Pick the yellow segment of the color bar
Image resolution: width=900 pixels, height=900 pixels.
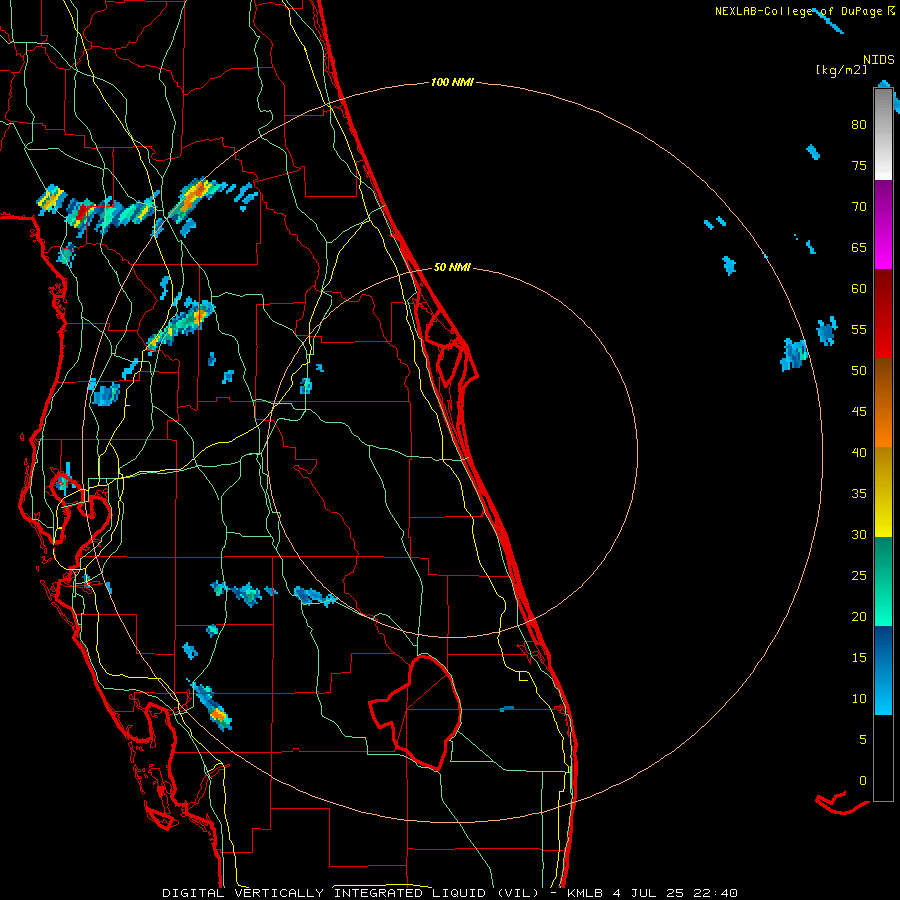coord(883,492)
